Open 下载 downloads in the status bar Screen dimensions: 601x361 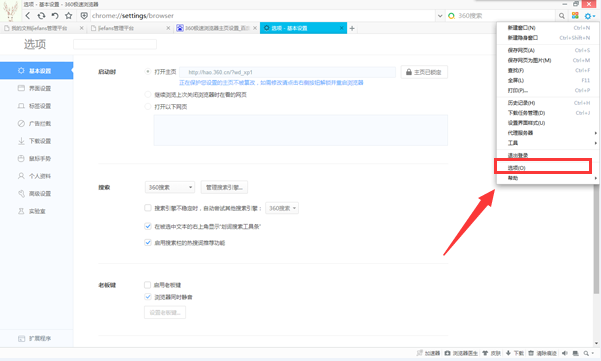(x=515, y=353)
